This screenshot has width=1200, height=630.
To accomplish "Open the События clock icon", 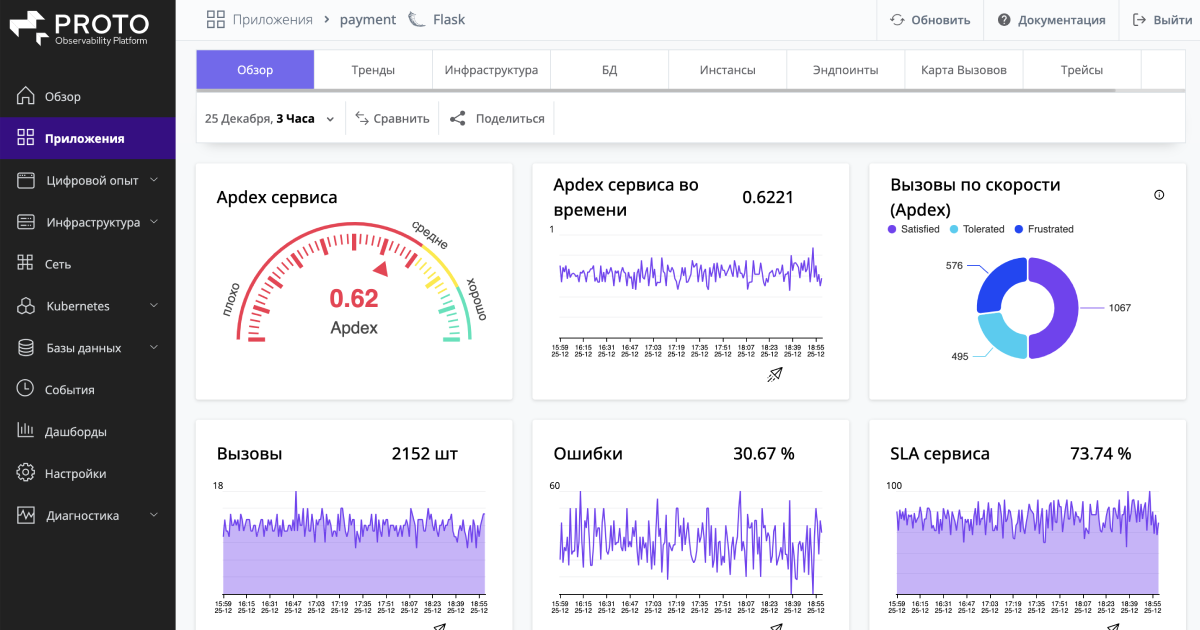I will point(25,389).
